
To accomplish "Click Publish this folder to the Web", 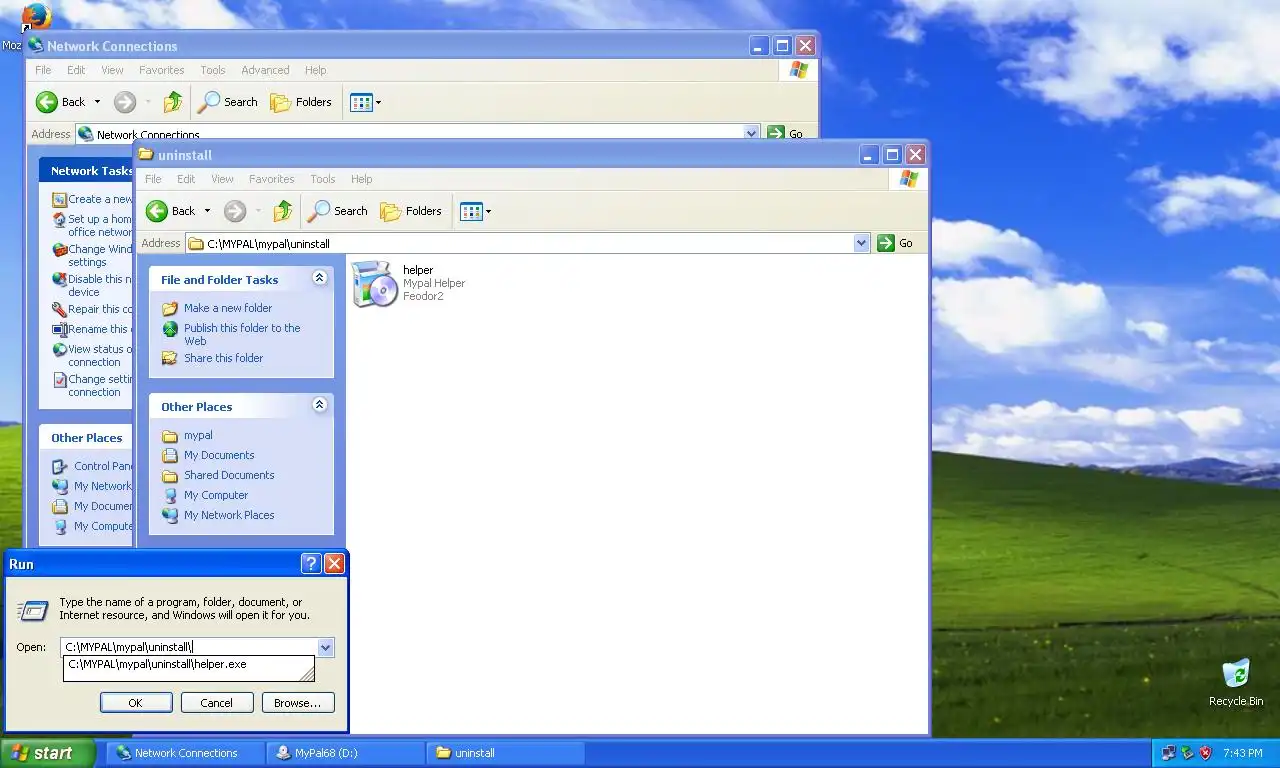I will point(242,334).
